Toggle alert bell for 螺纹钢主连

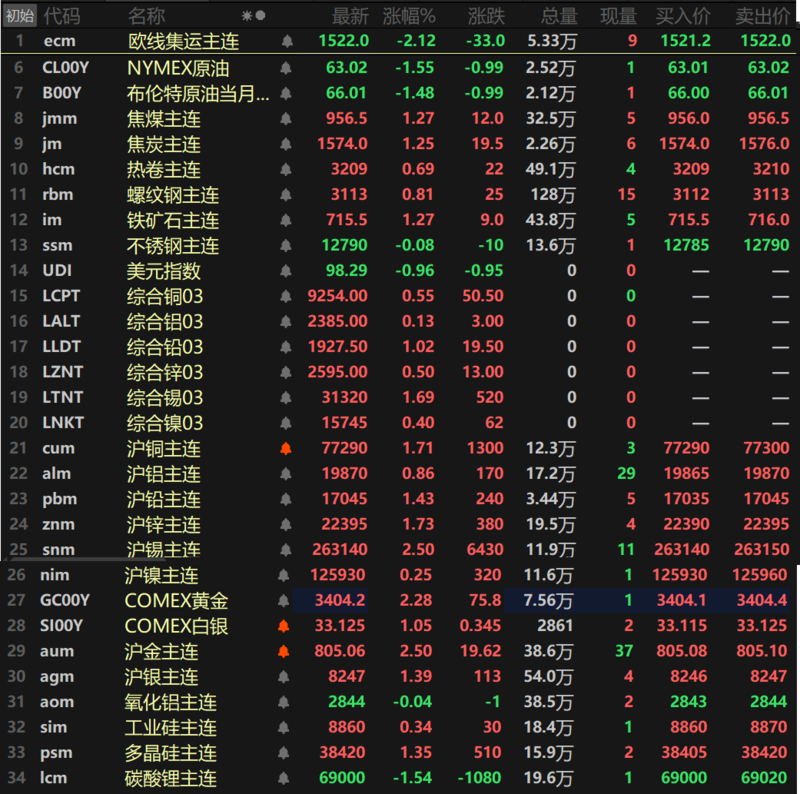tap(286, 195)
